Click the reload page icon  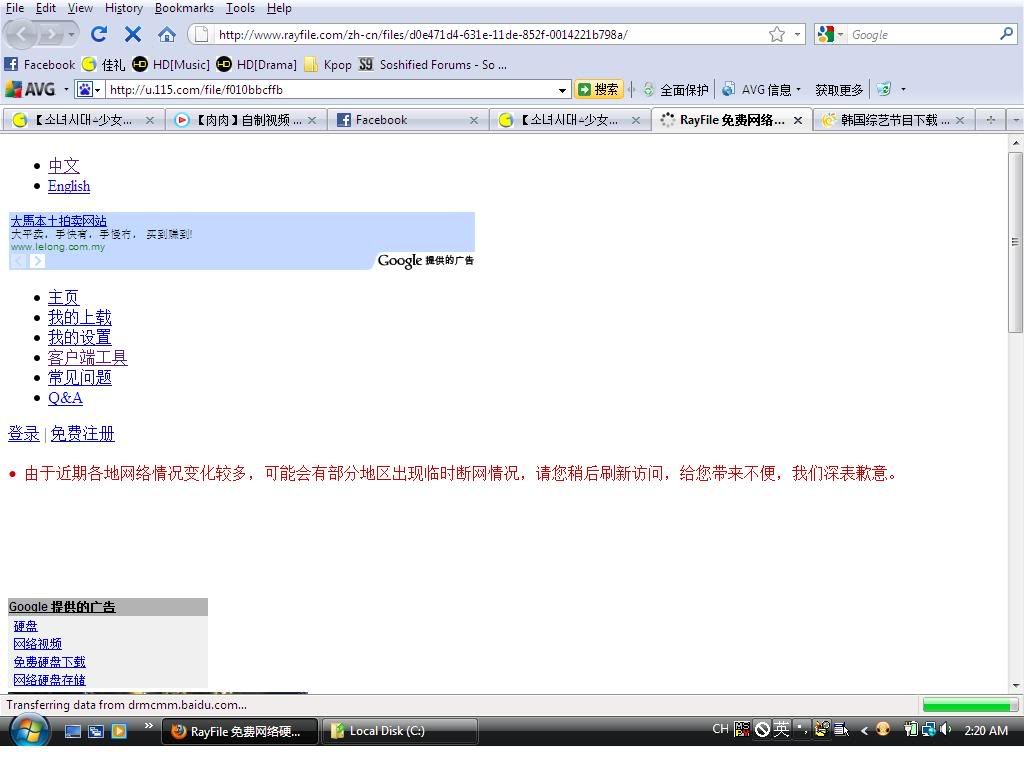coord(99,34)
